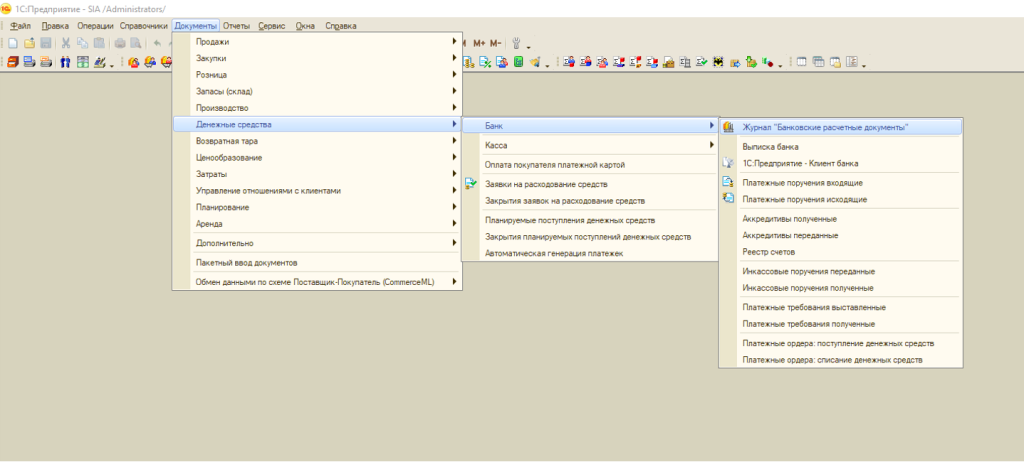
Task: Expand the Касса submenu
Action: pos(496,145)
